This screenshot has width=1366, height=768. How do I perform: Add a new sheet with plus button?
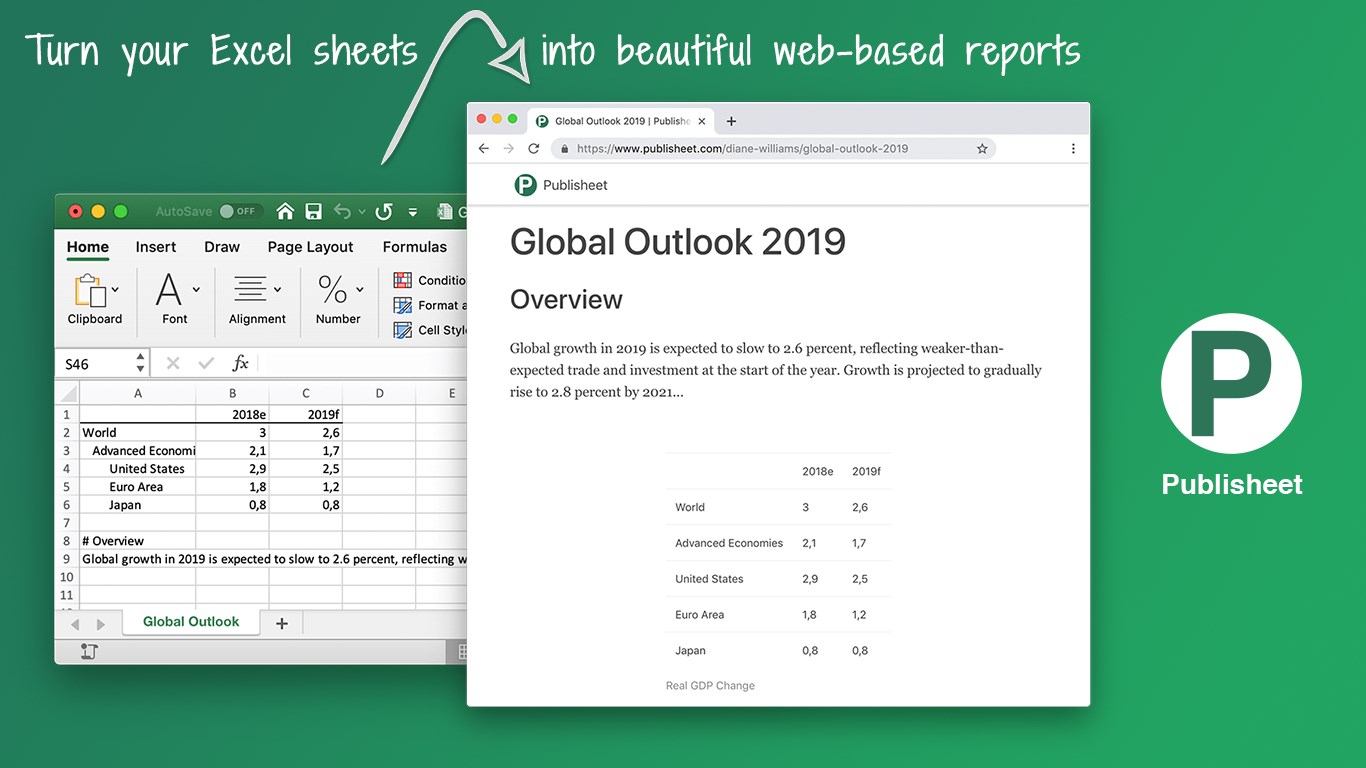(x=282, y=623)
